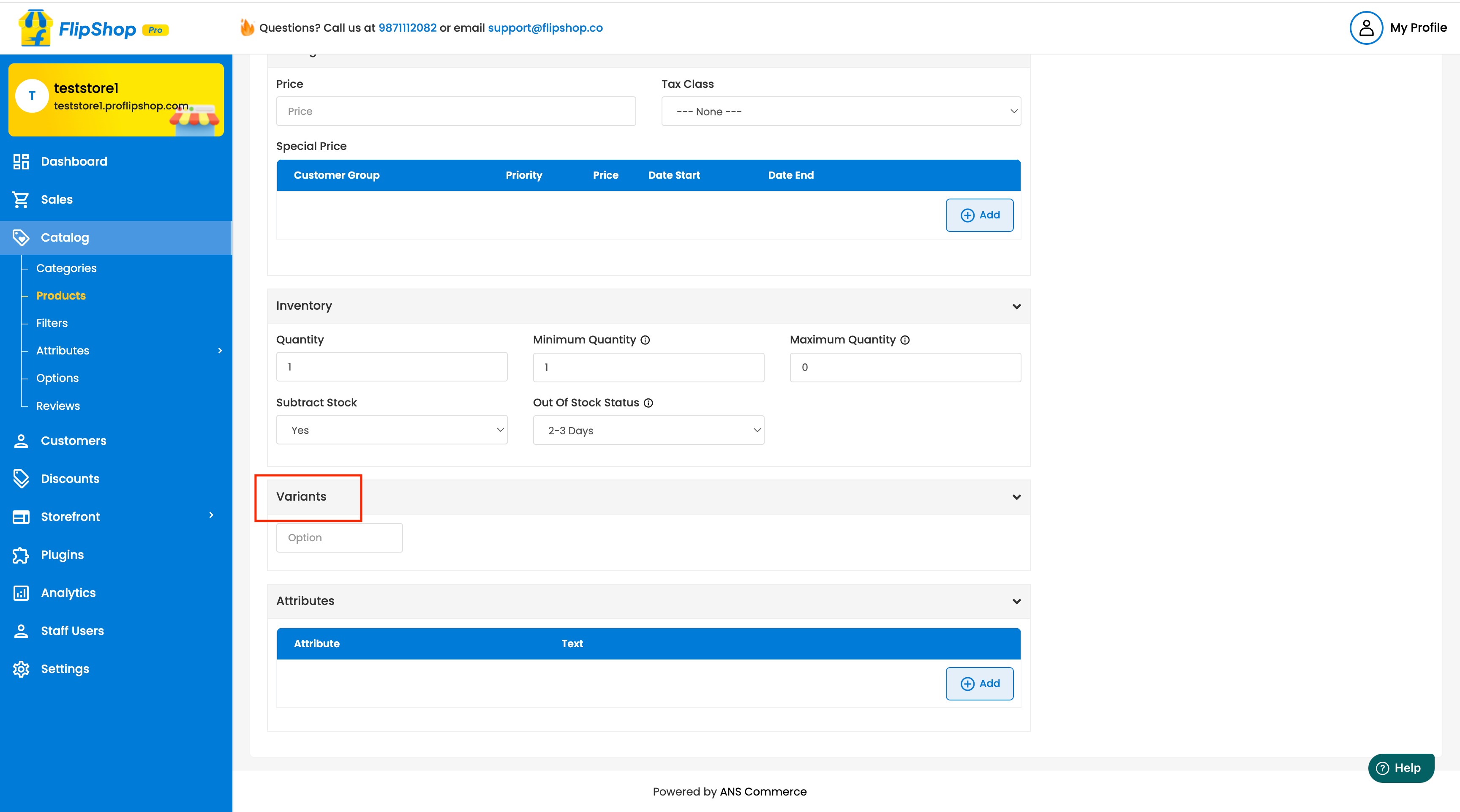This screenshot has height=812, width=1460.
Task: Expand Attributes submenu in sidebar
Action: [220, 351]
